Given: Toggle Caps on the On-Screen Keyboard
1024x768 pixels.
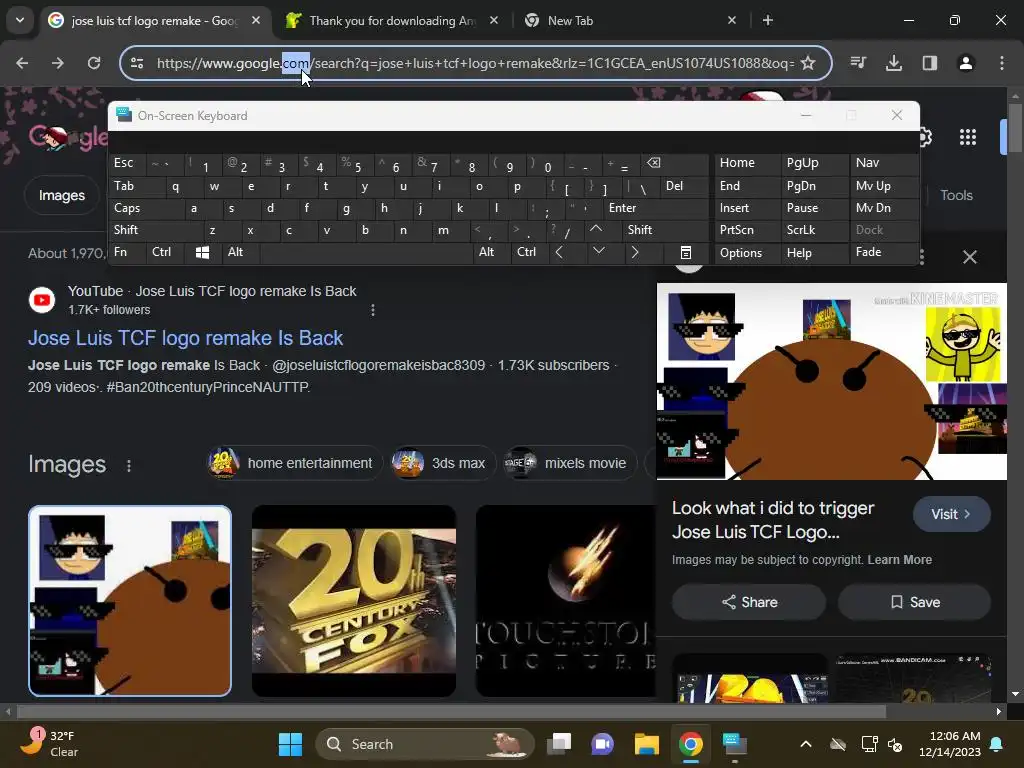Looking at the screenshot, I should [148, 208].
